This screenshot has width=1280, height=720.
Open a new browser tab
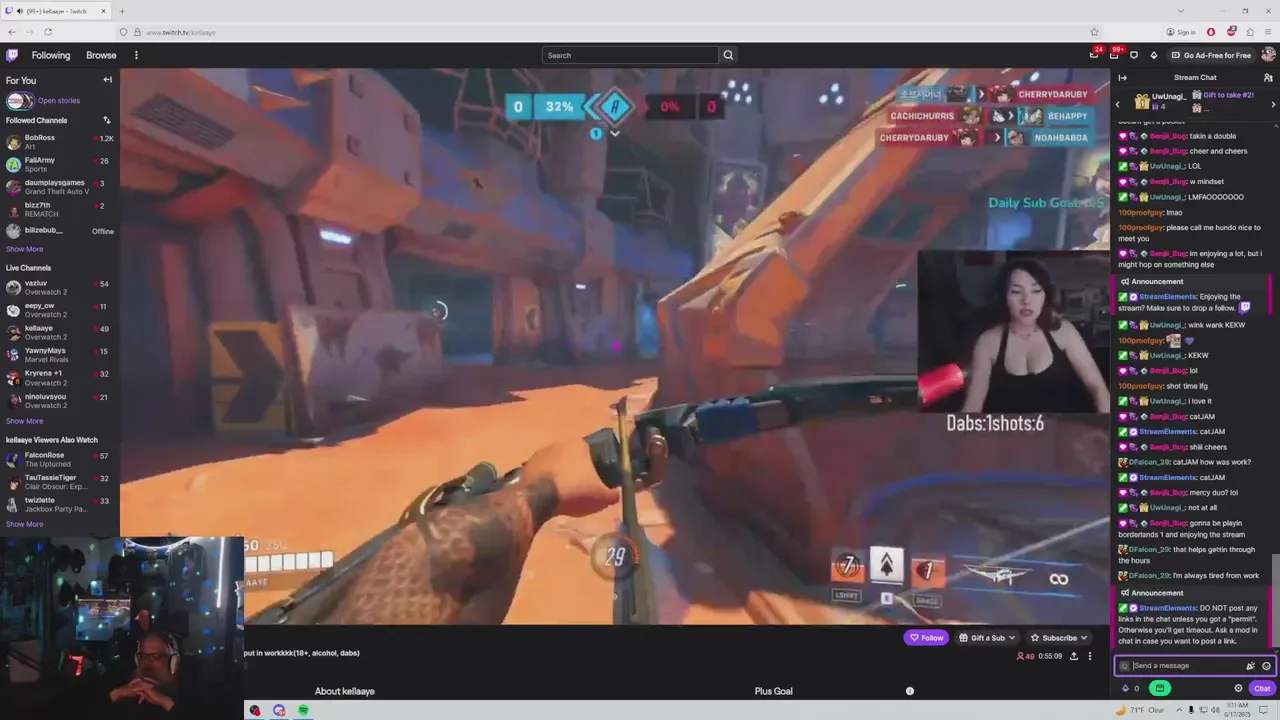pos(122,11)
